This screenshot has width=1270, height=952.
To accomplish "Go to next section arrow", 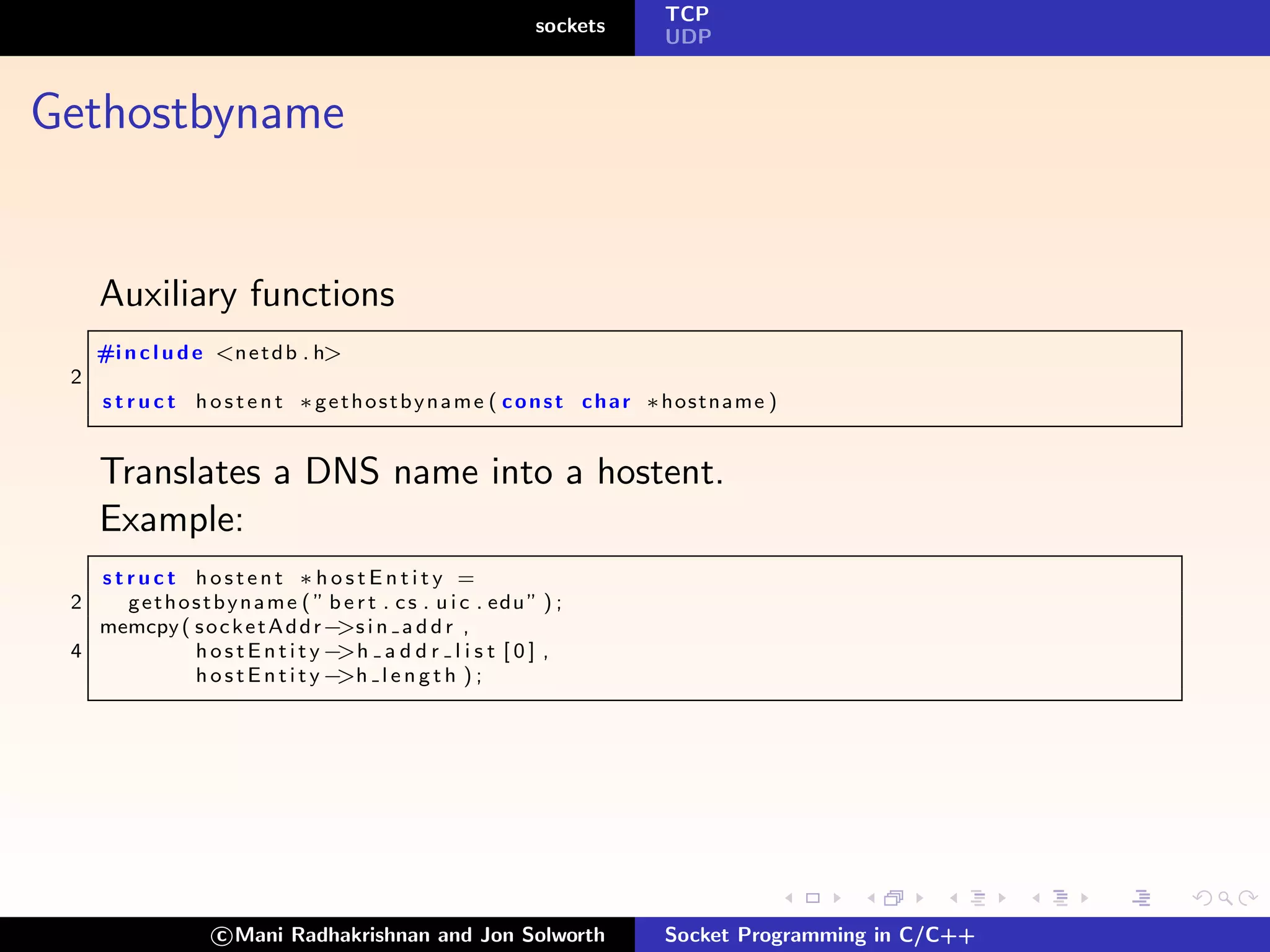I will tap(1085, 898).
